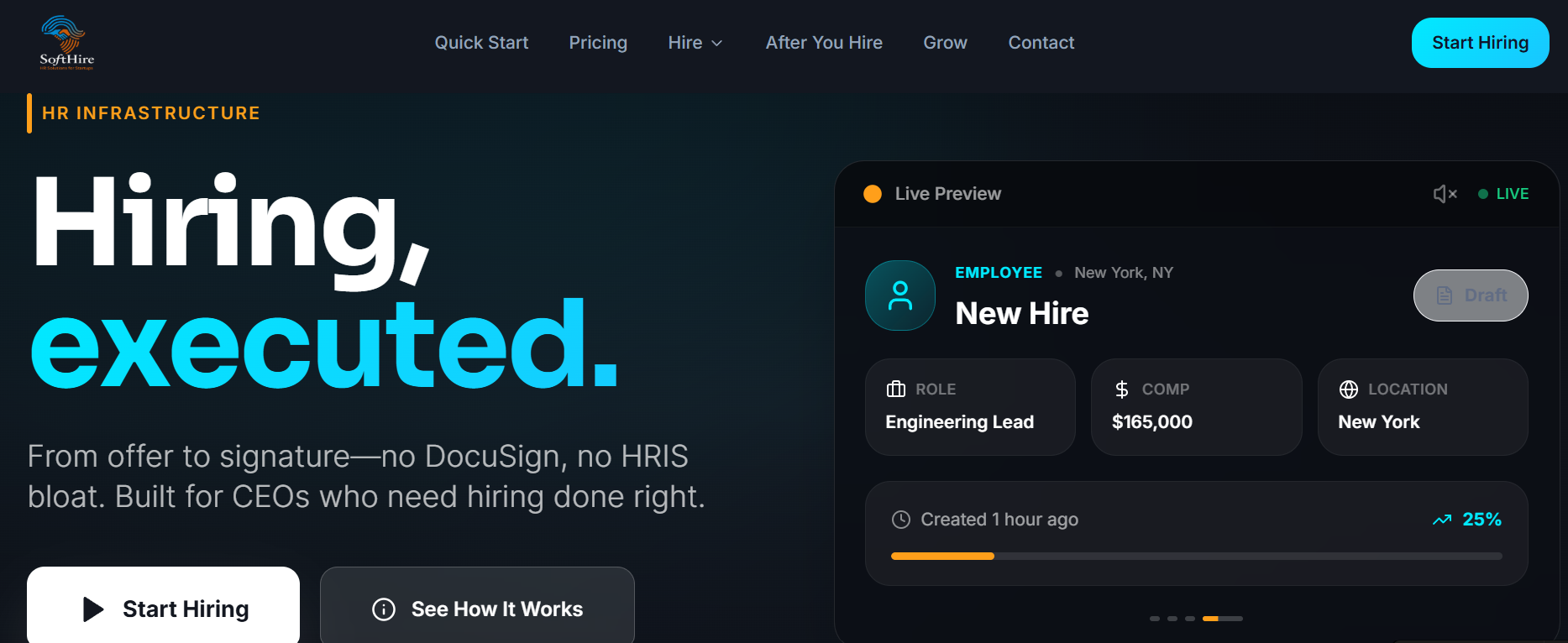Go to the Pricing page

[x=598, y=43]
